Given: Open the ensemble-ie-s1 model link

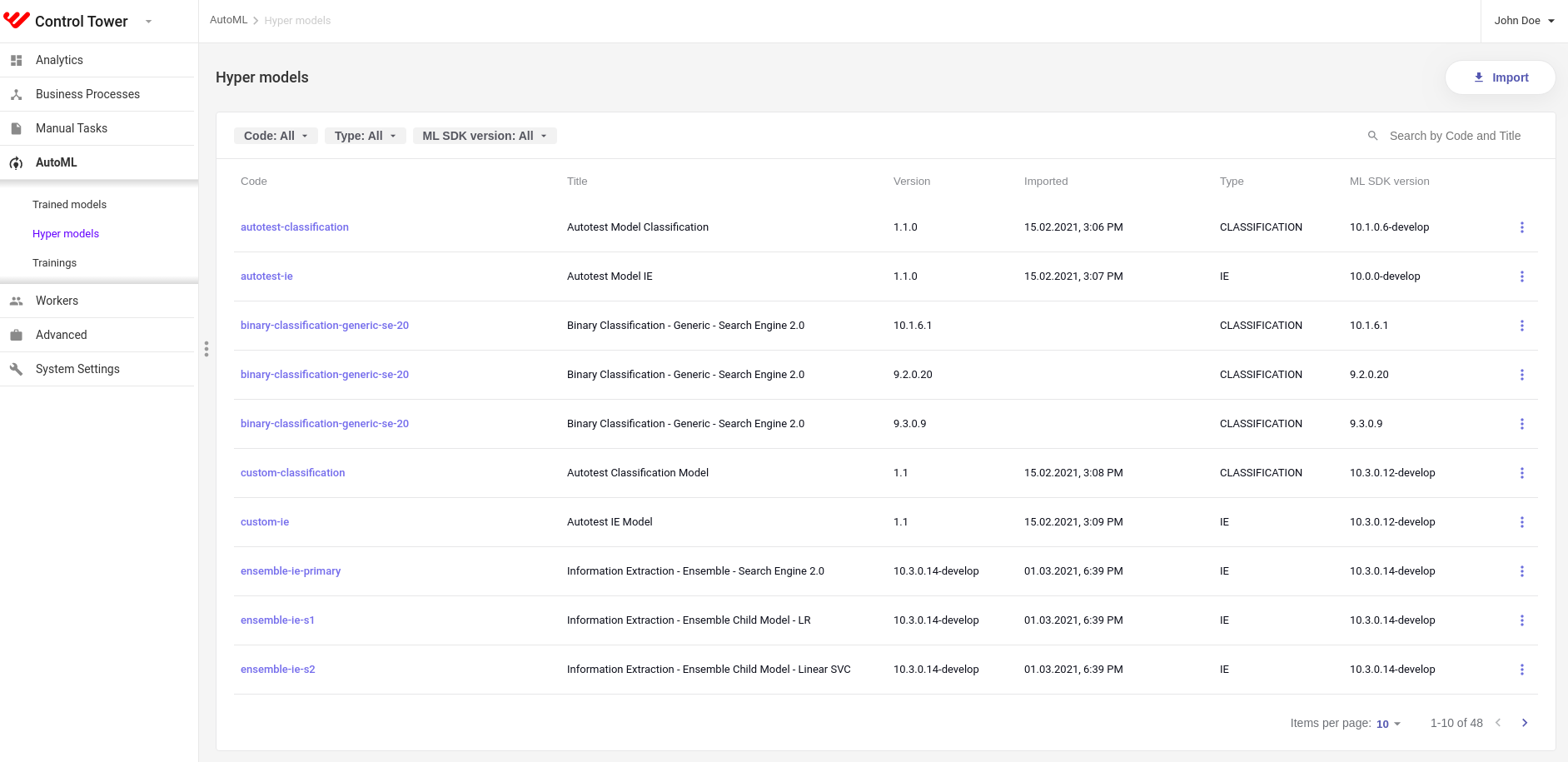Looking at the screenshot, I should [x=277, y=620].
